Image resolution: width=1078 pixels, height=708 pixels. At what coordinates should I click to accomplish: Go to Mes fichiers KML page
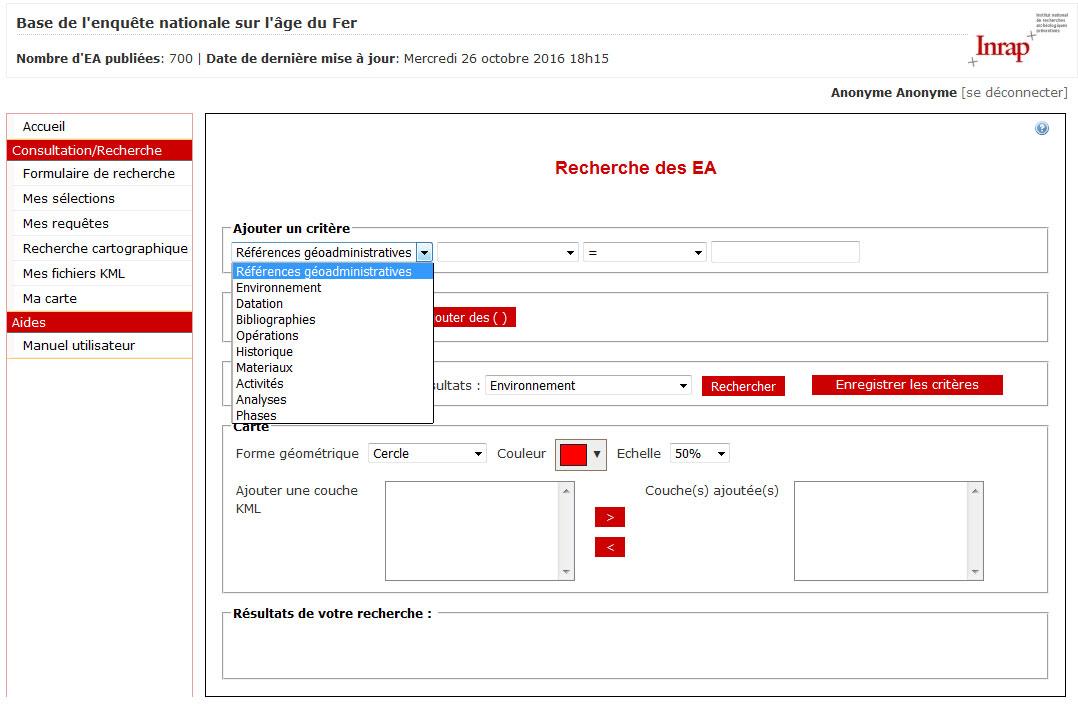pyautogui.click(x=74, y=274)
